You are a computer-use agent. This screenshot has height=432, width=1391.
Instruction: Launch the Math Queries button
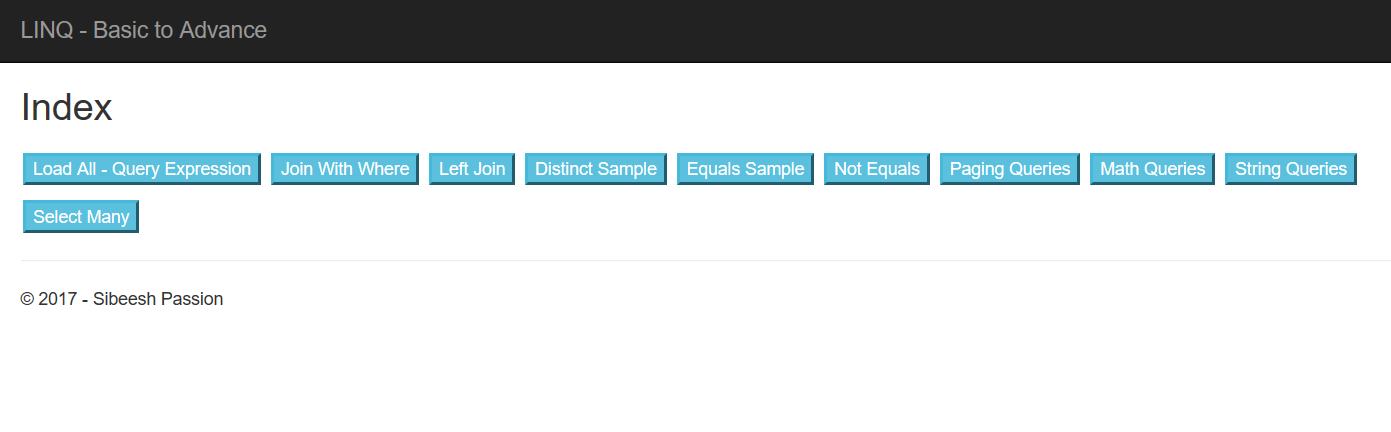[1153, 169]
